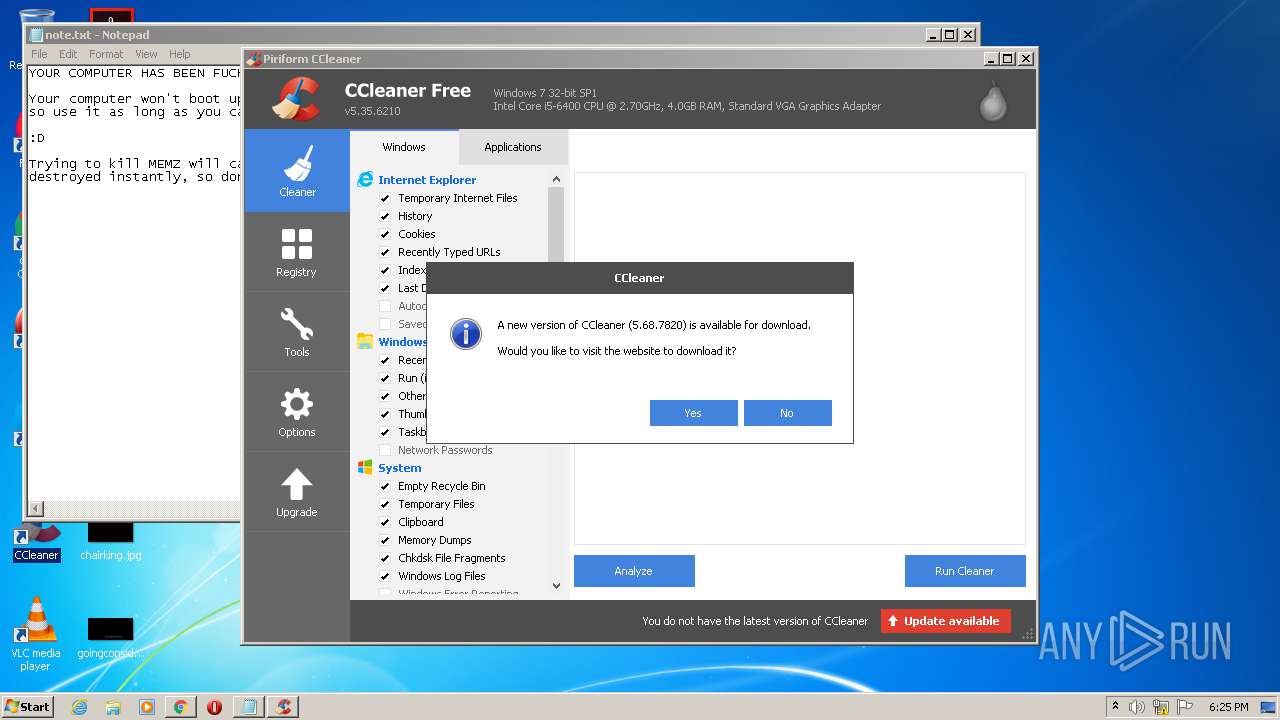Open the Options gear icon
The width and height of the screenshot is (1280, 720).
pyautogui.click(x=297, y=404)
